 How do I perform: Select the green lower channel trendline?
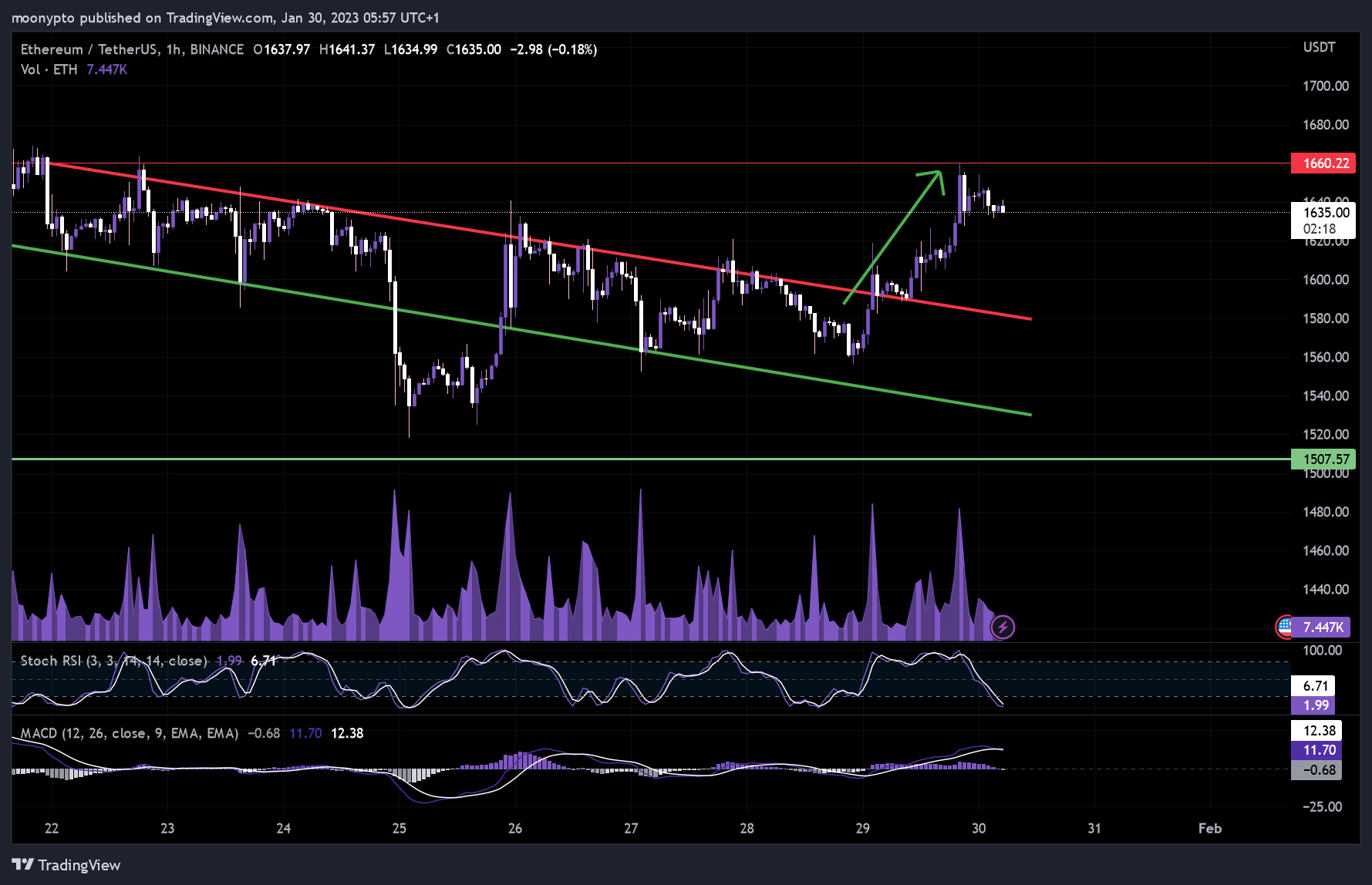[x=521, y=331]
